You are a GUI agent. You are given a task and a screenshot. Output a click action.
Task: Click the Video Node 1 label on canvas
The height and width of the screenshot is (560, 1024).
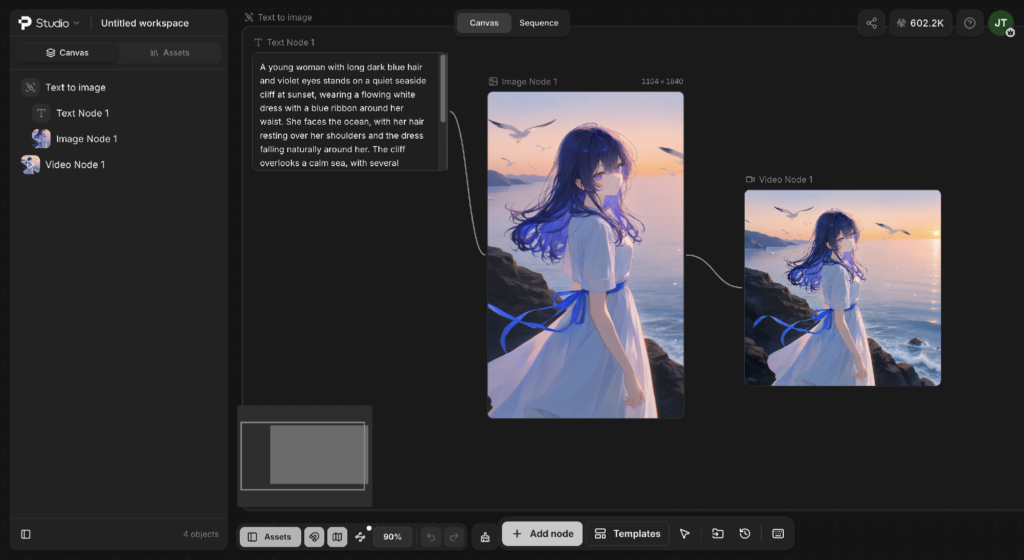coord(786,179)
